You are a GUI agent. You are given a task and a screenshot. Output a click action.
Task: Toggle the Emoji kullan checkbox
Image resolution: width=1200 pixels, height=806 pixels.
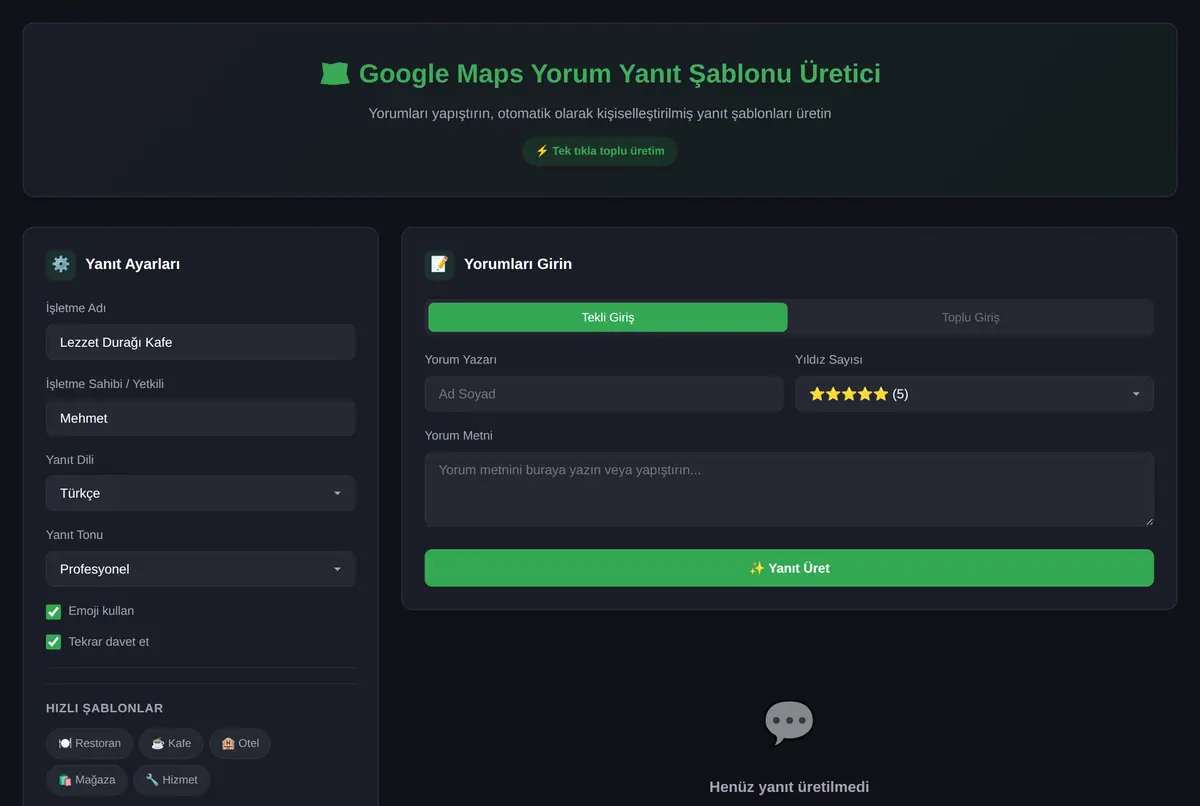[54, 611]
